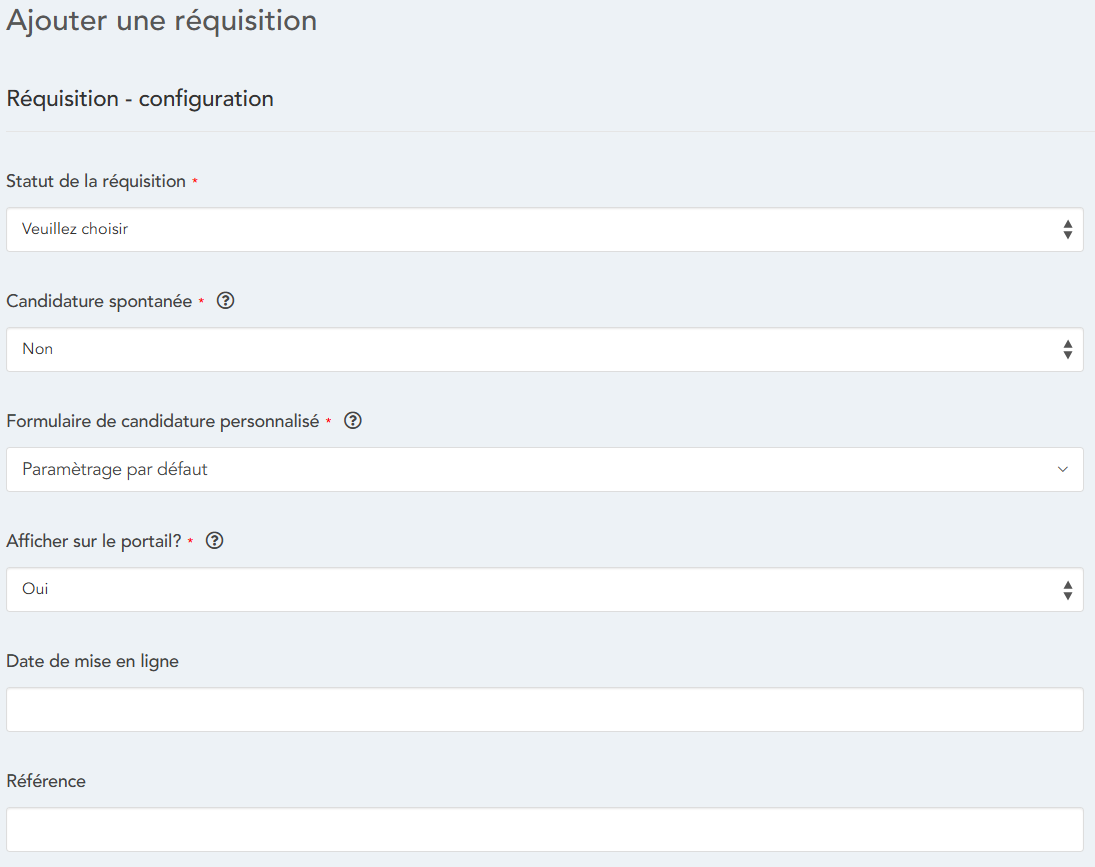Click up-down arrows of the Statut dropdown
The width and height of the screenshot is (1095, 867).
1067,230
